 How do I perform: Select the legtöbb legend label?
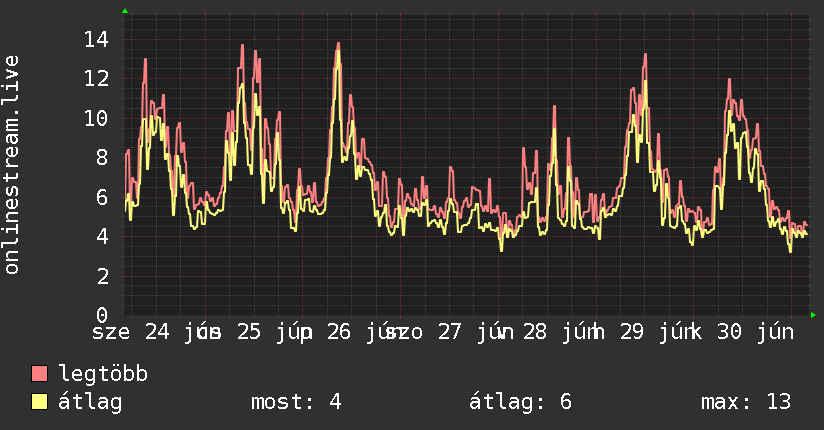tap(103, 374)
